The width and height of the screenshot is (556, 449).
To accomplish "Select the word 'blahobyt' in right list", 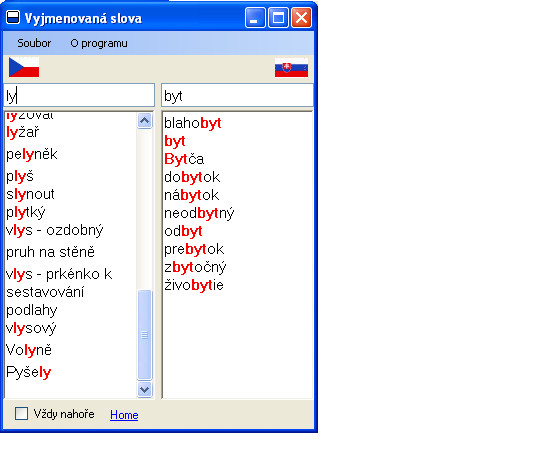I will click(x=193, y=123).
